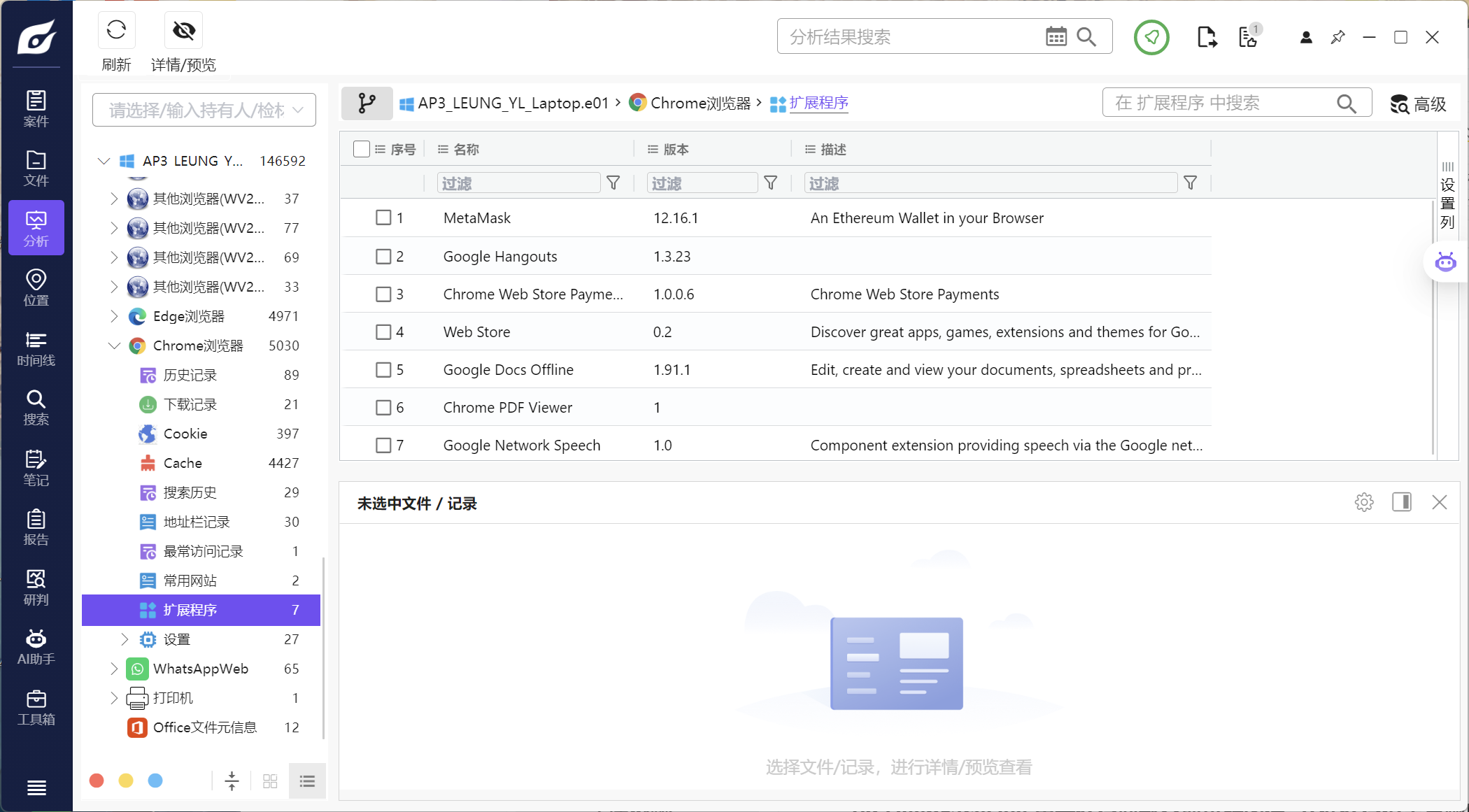Expand the Edge浏览器 tree node
The height and width of the screenshot is (812, 1469).
click(x=114, y=316)
